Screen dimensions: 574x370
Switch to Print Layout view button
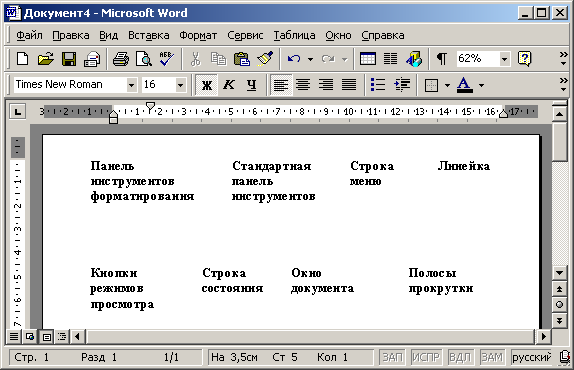tap(46, 336)
